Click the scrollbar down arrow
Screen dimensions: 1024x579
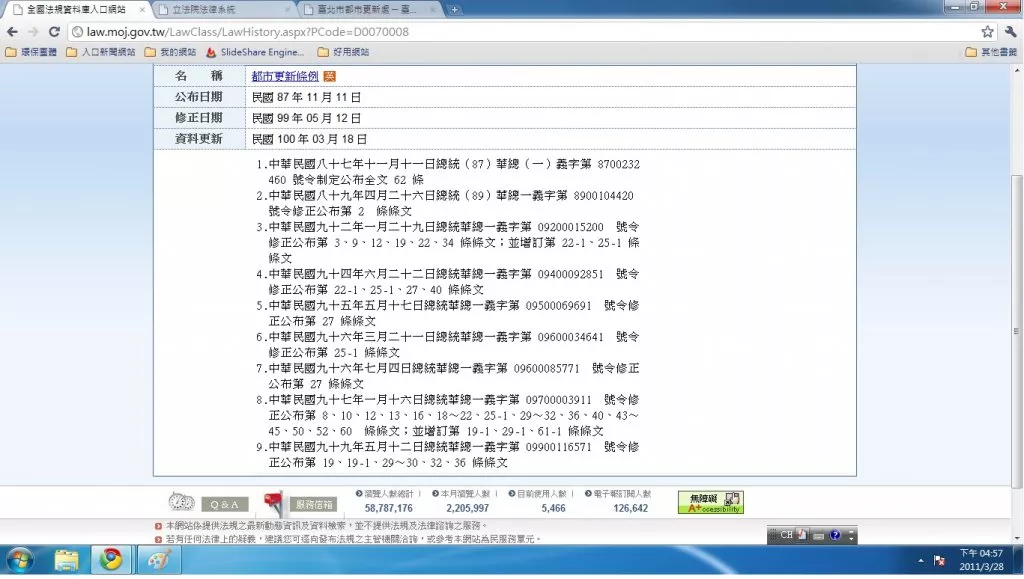click(1017, 538)
